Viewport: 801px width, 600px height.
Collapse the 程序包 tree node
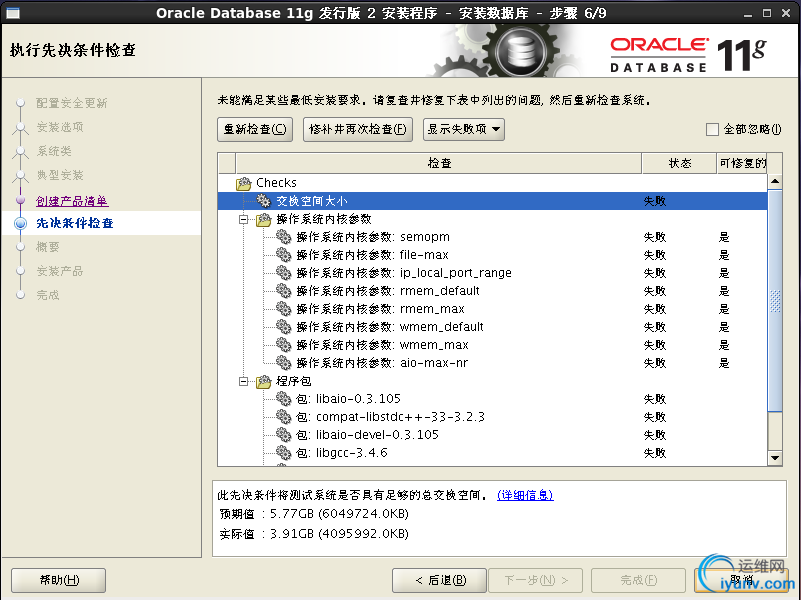pyautogui.click(x=244, y=381)
